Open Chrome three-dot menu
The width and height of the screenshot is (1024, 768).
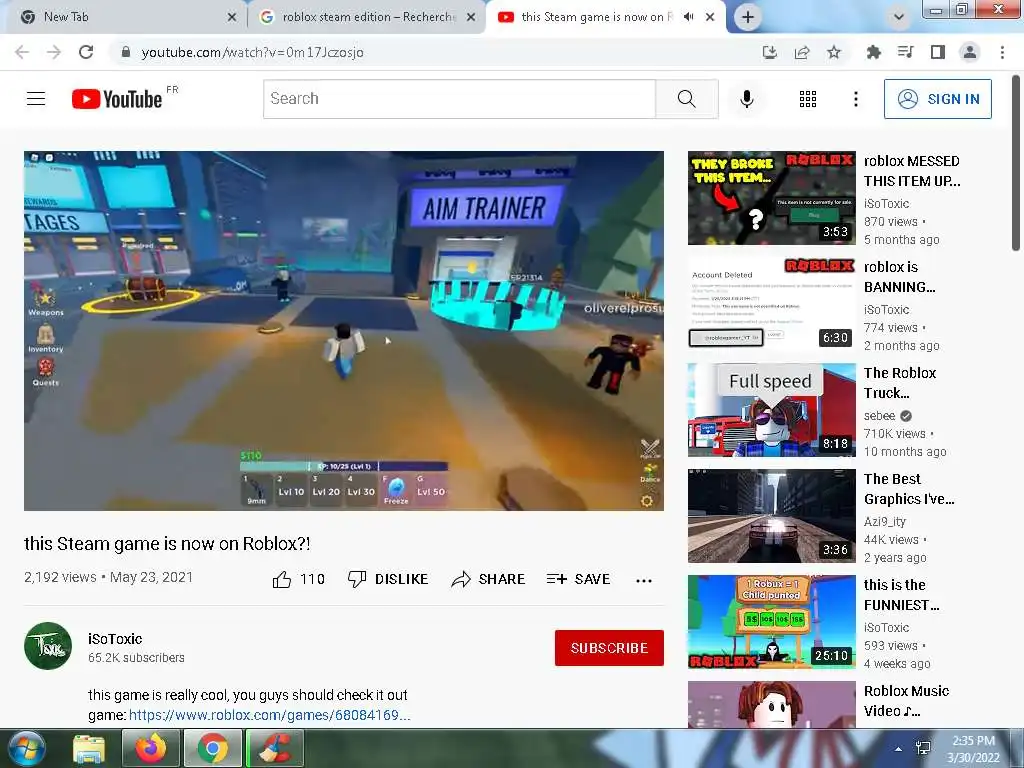coord(1002,52)
